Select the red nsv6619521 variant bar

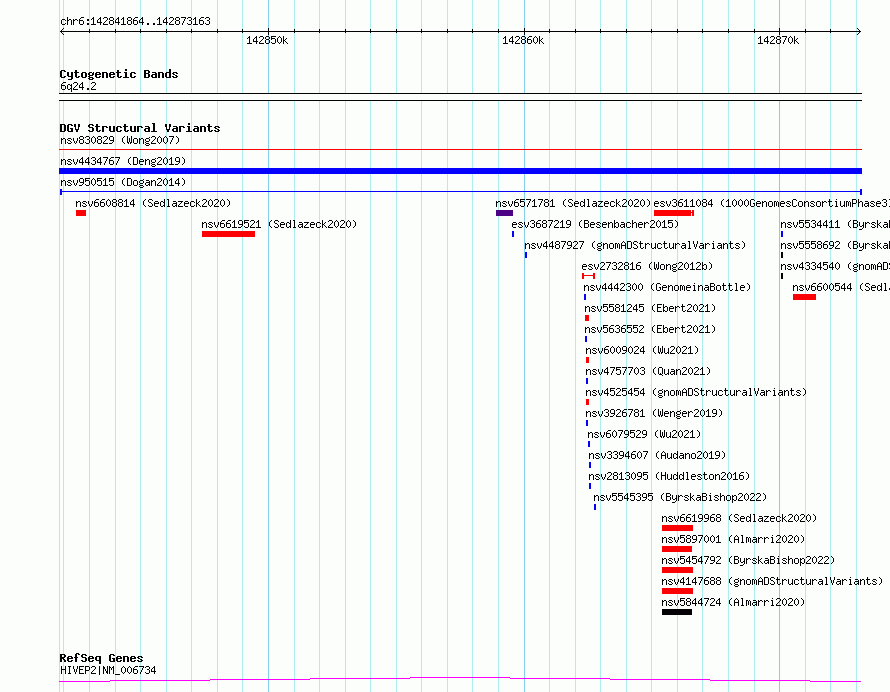228,234
